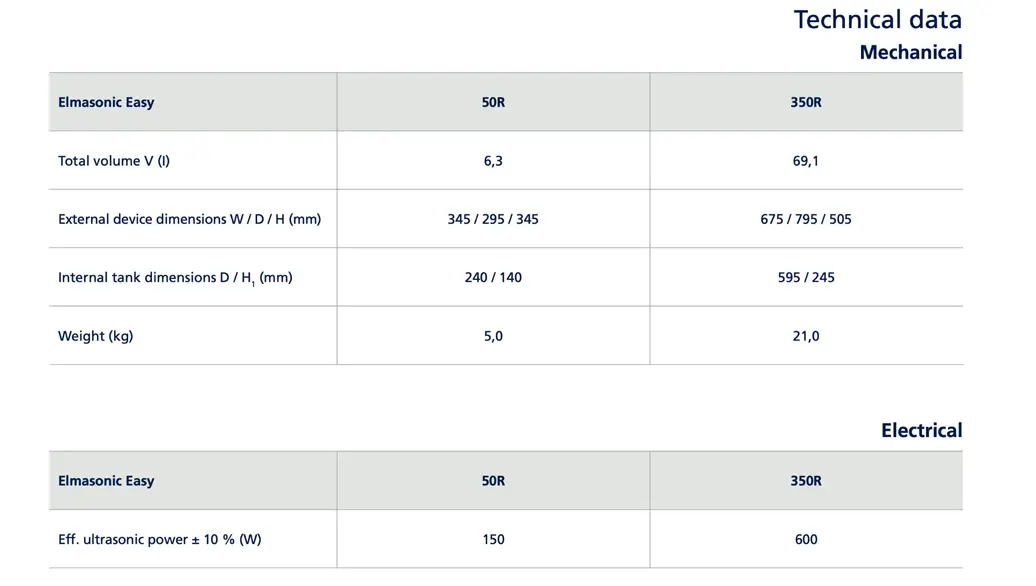
Task: Click the 350R column header in the Mechanical table
Action: point(805,102)
